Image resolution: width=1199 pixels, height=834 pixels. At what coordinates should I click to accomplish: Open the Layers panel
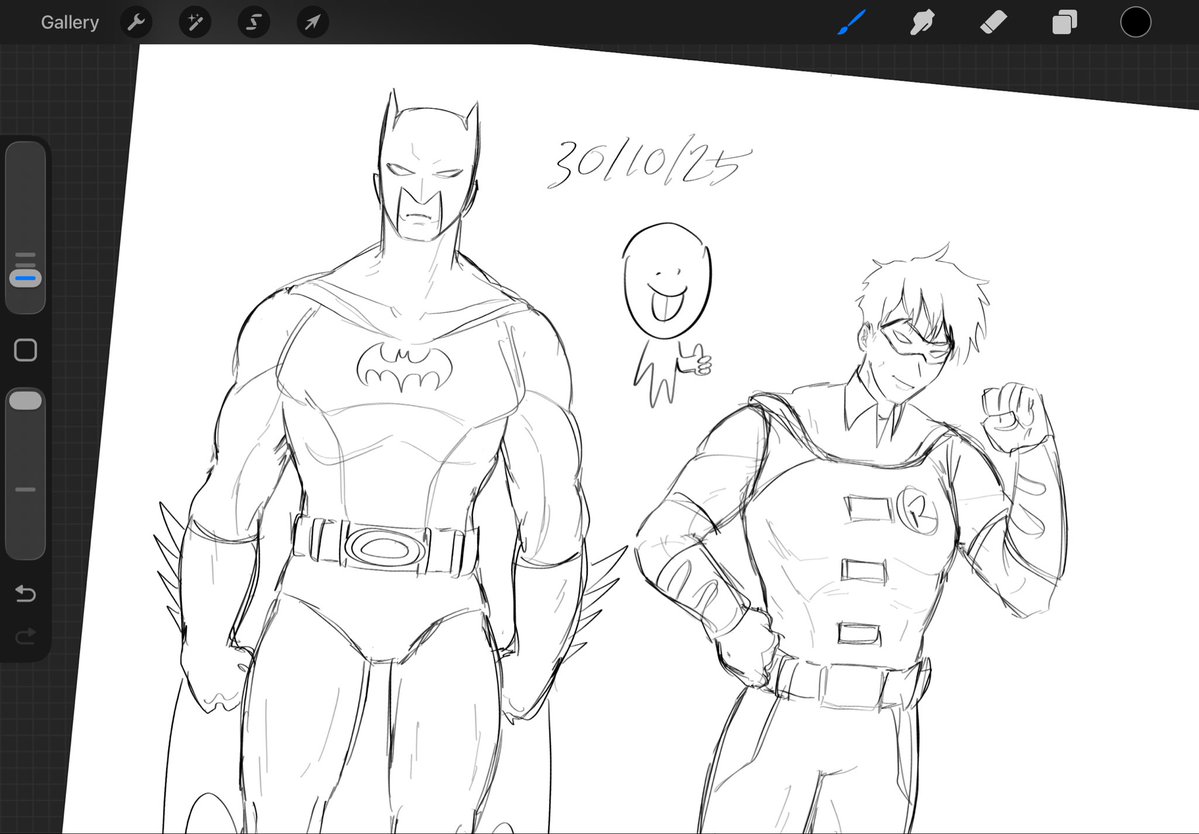pos(1064,22)
